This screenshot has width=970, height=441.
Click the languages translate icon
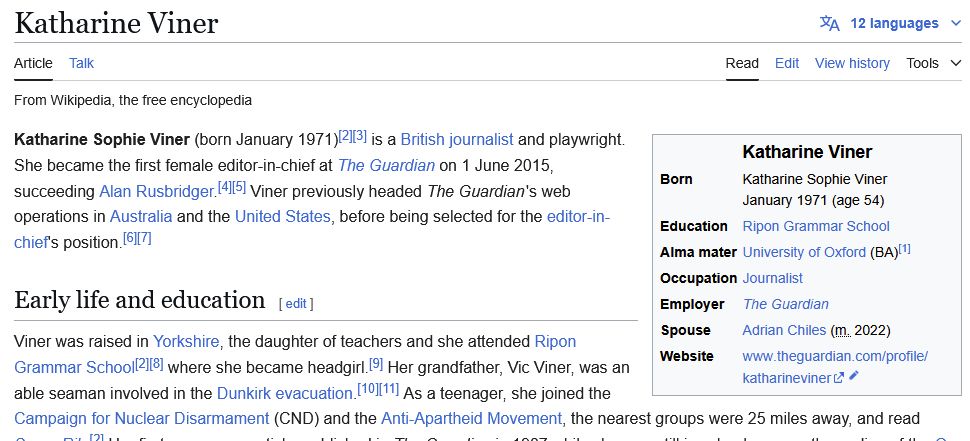tap(830, 24)
